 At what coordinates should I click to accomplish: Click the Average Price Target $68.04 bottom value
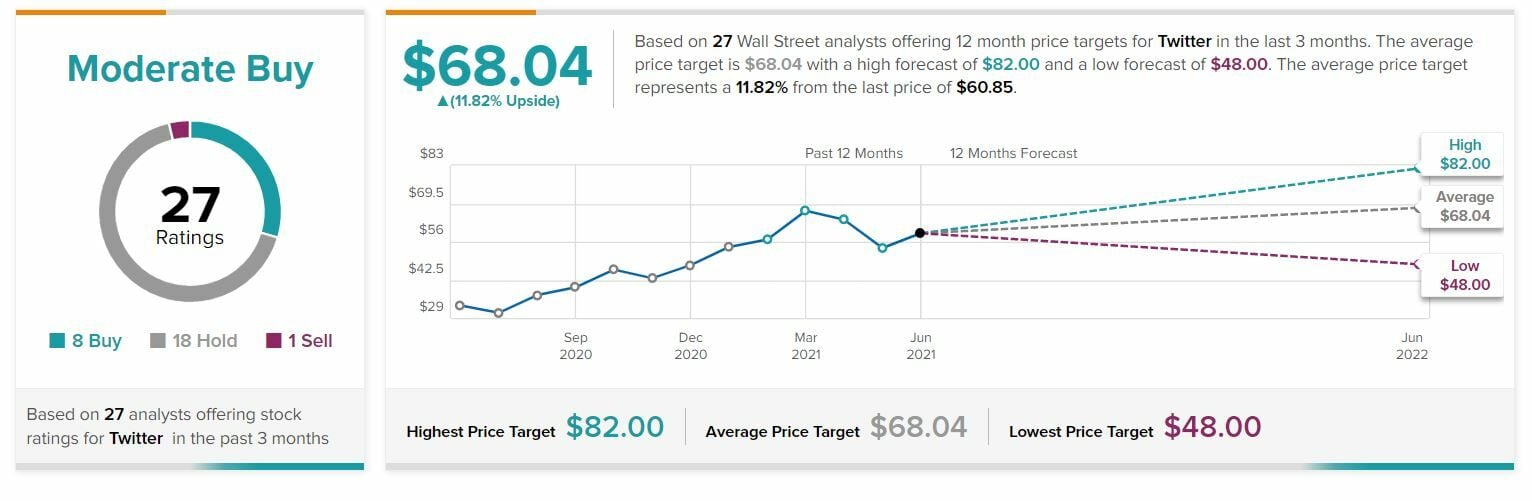pyautogui.click(x=918, y=428)
